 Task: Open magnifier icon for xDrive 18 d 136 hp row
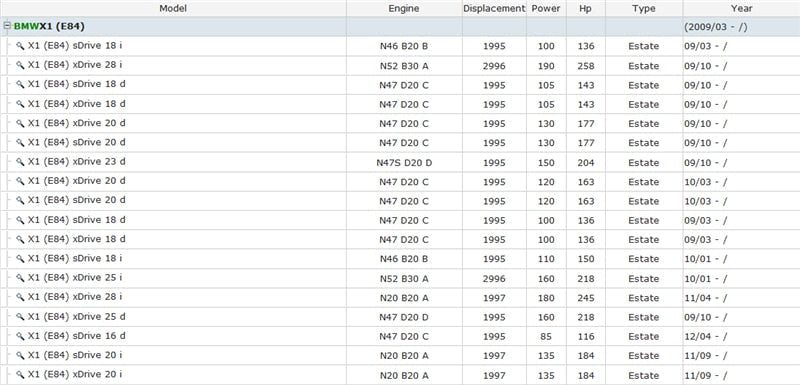20,240
